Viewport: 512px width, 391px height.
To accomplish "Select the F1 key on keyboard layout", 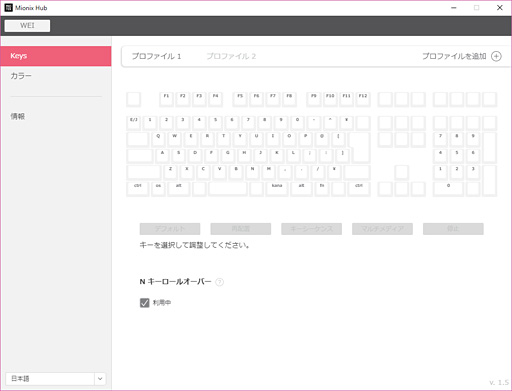I will point(166,99).
